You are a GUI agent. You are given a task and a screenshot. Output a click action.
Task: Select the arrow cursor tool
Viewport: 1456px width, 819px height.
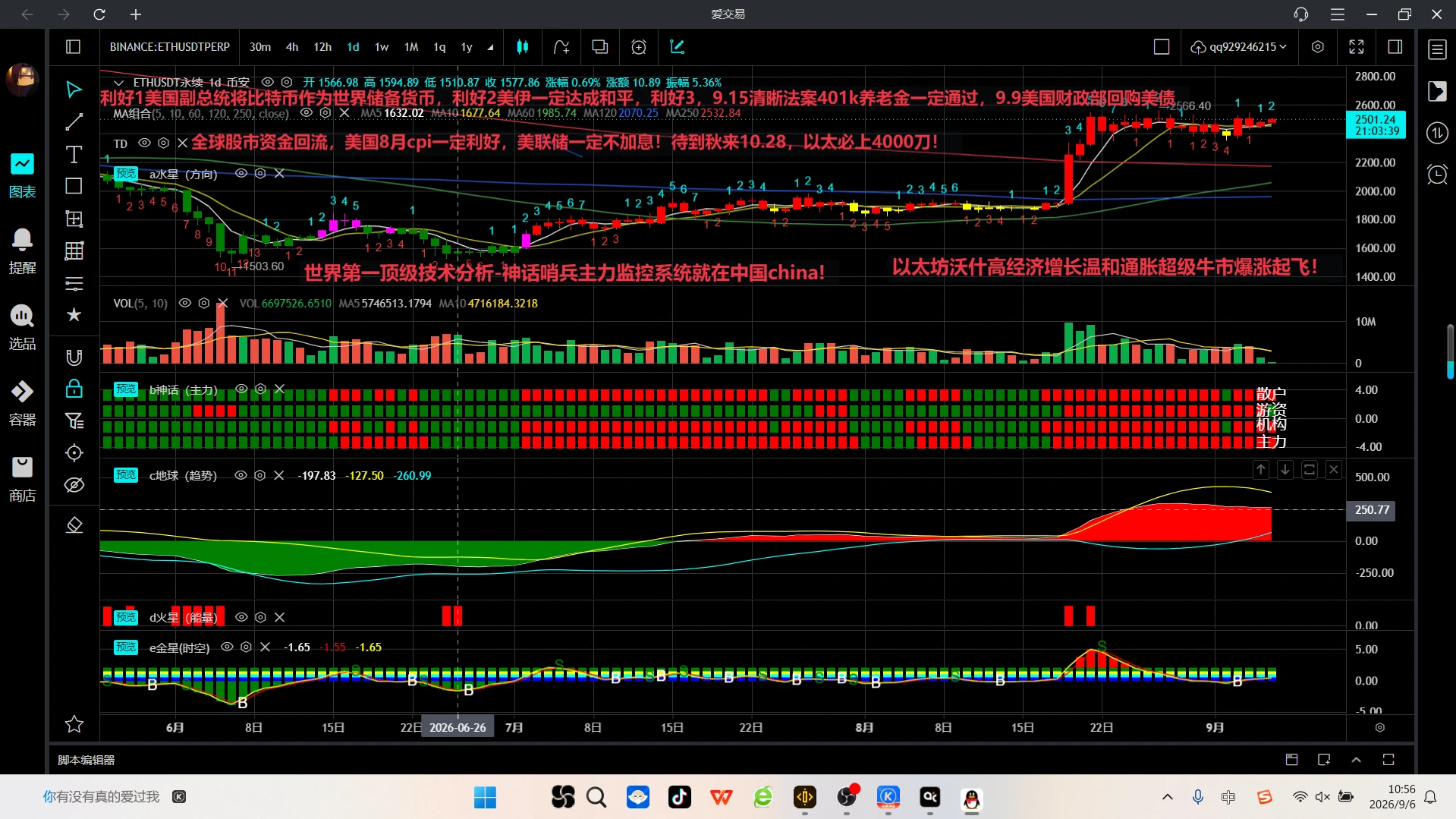pos(74,90)
